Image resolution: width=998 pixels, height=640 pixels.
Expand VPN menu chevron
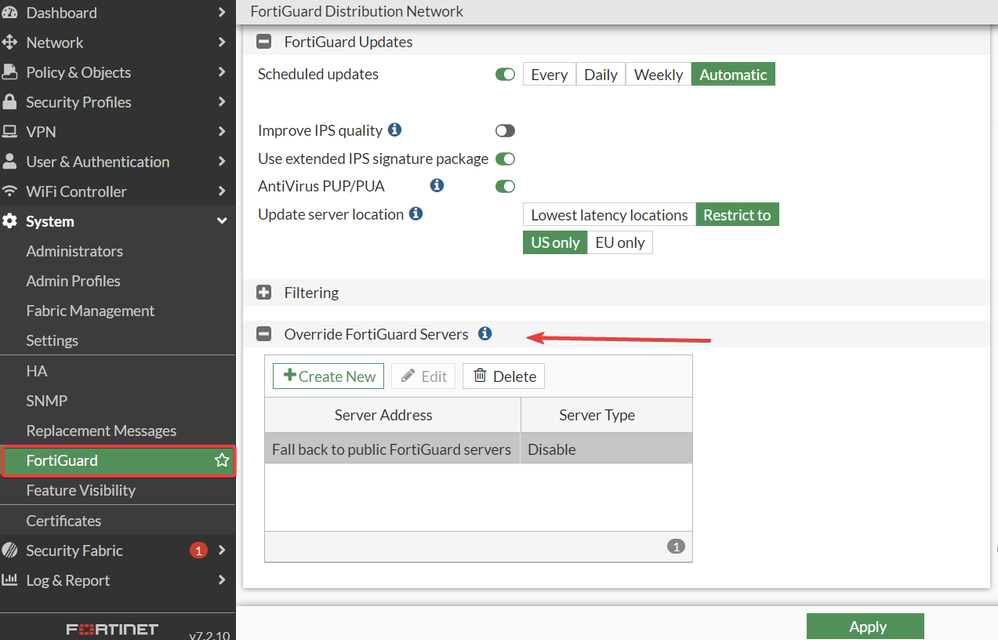(x=221, y=132)
